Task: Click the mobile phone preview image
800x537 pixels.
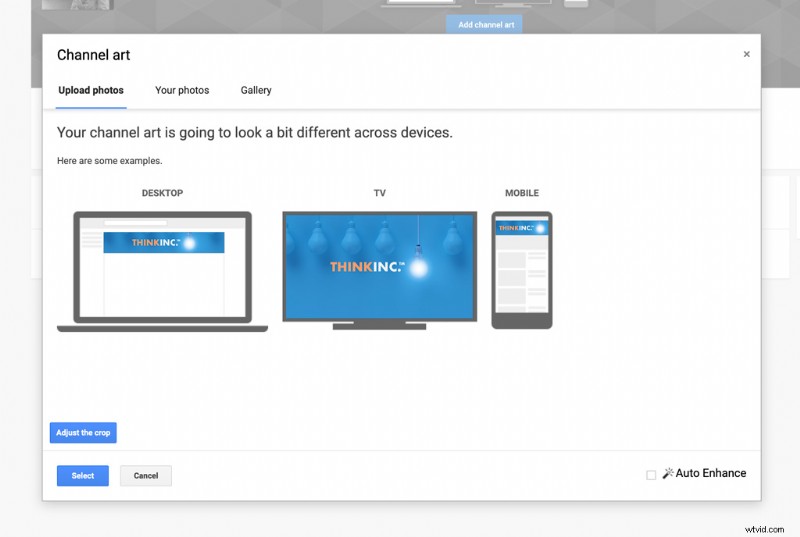Action: click(522, 270)
